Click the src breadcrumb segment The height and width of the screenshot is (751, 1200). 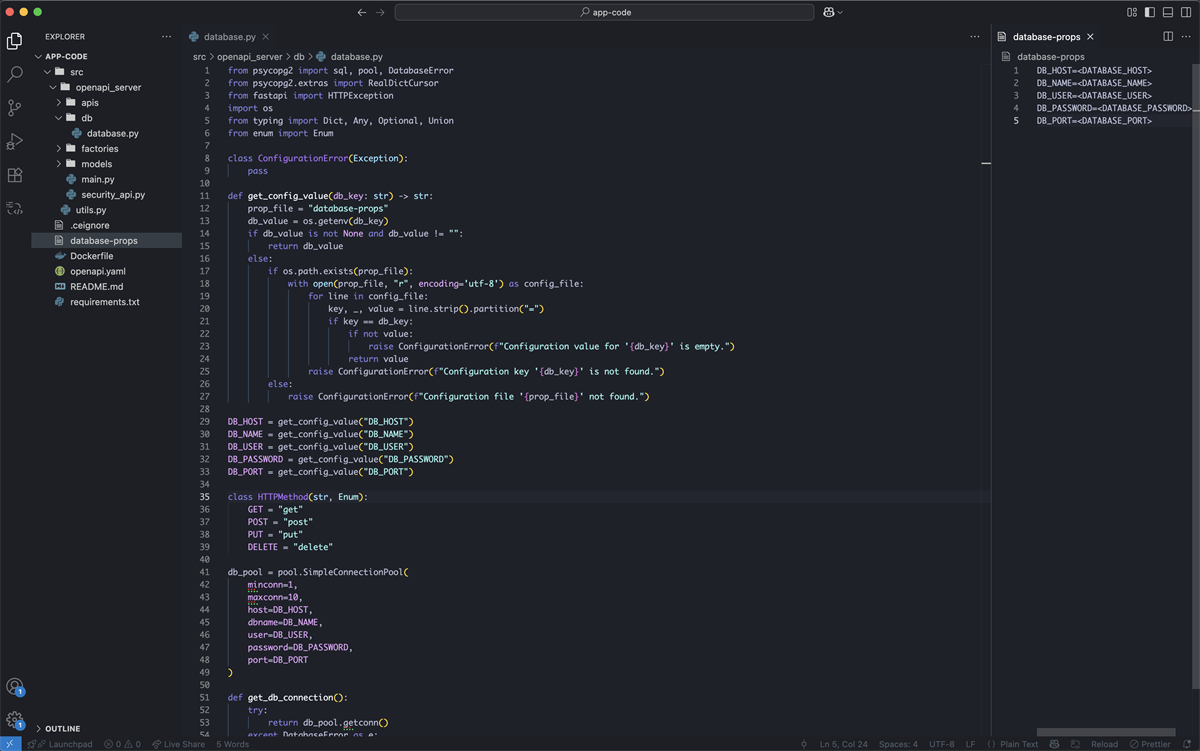pos(200,57)
